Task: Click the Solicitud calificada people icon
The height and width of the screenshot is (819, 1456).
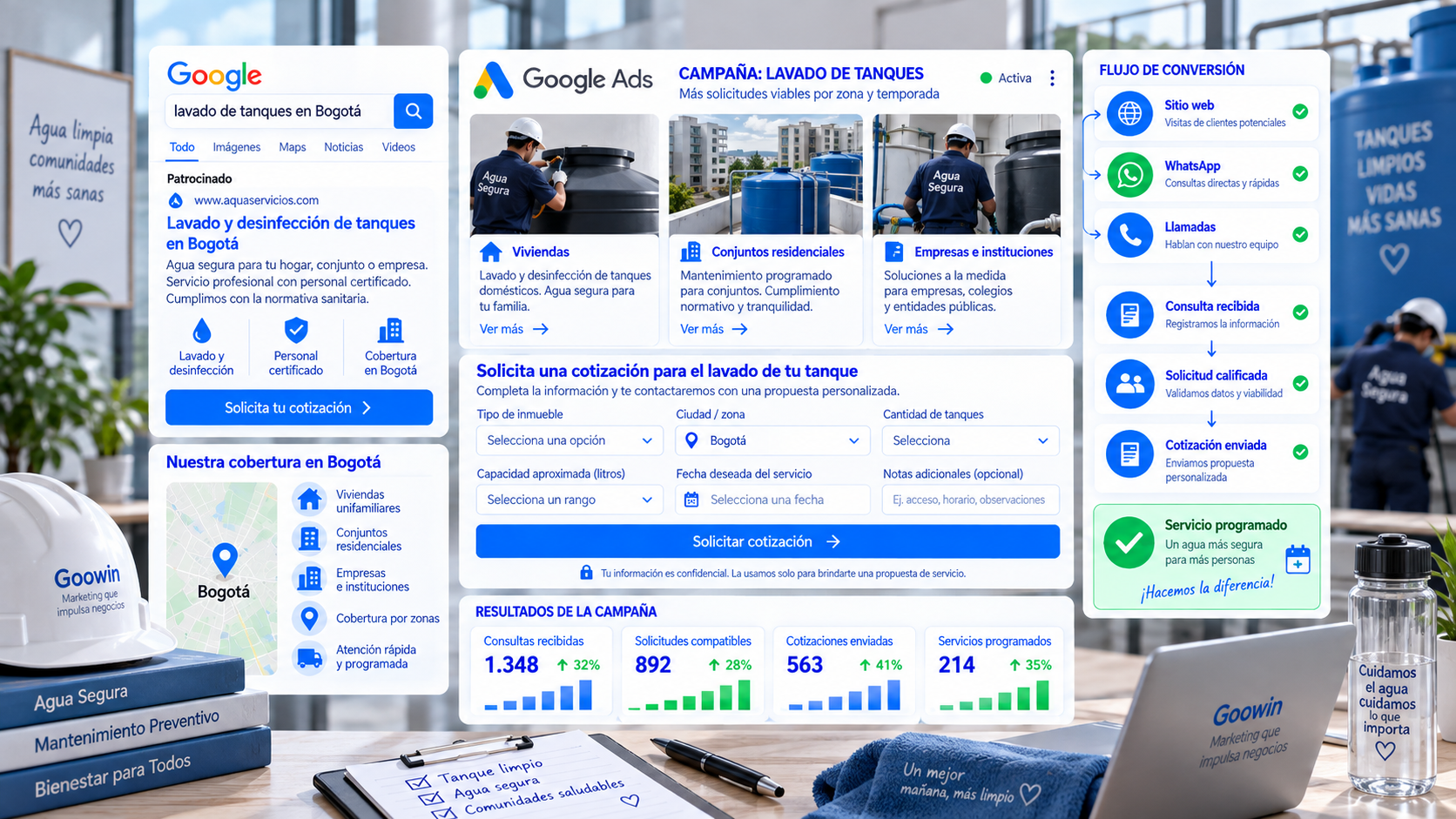Action: [x=1129, y=383]
